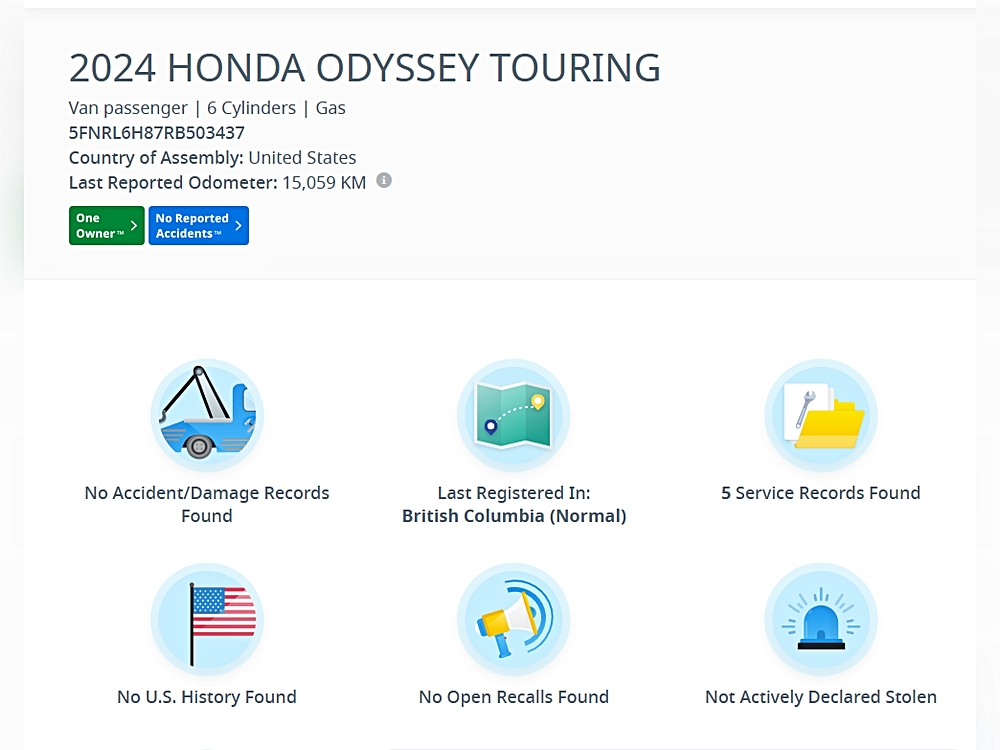Click the VIN 5FNRL6H87RB503437
The image size is (1000, 750).
click(157, 133)
